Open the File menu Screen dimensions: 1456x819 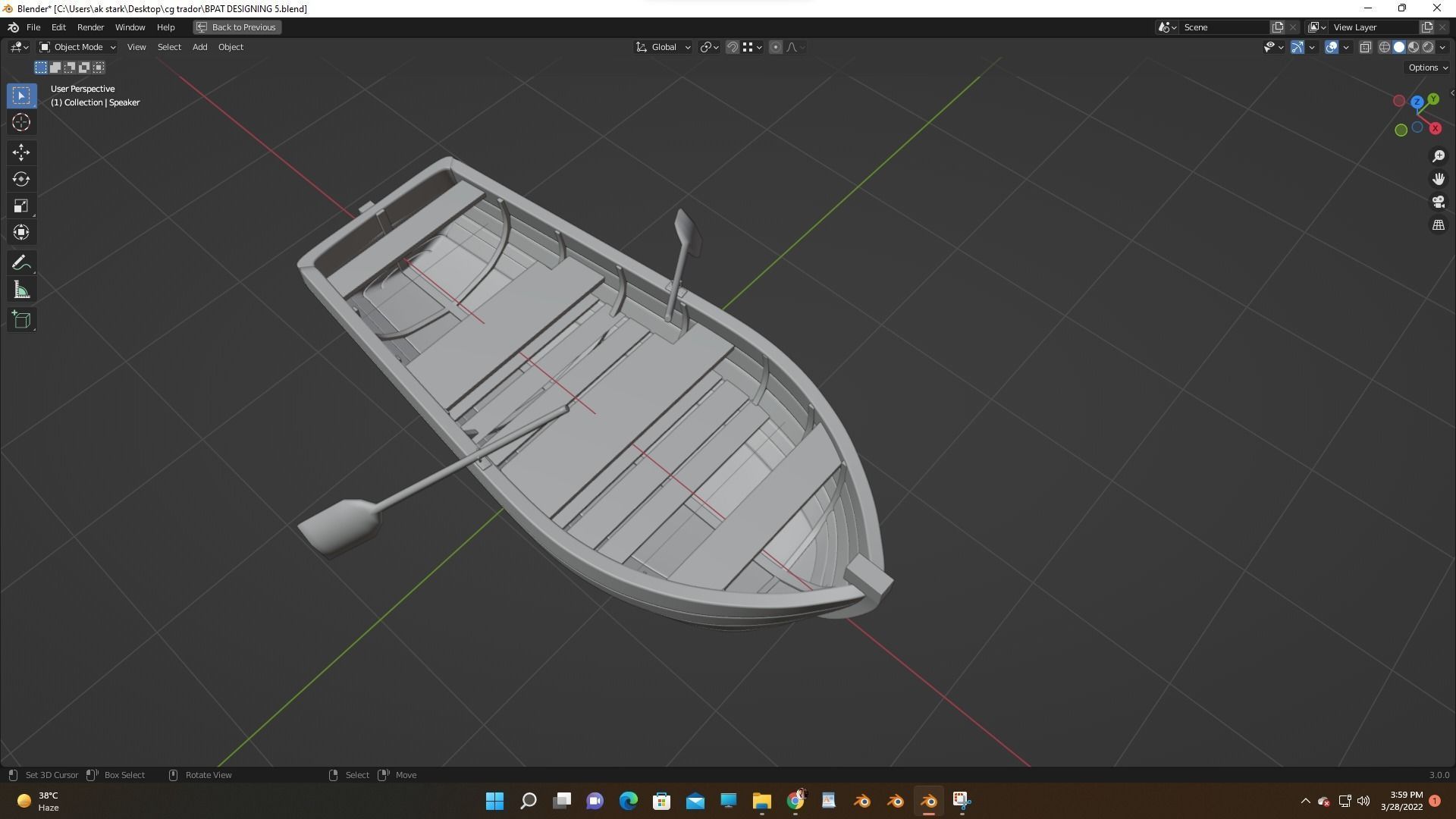[33, 27]
